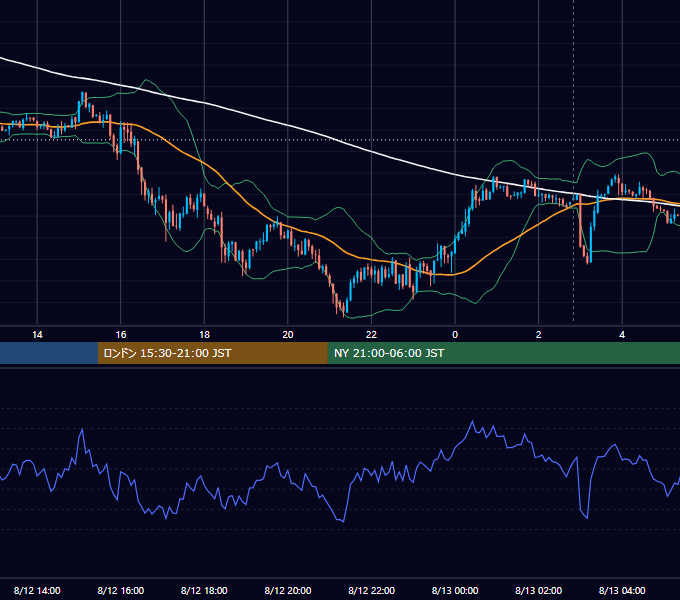680x600 pixels.
Task: Click the 8/13 02:00 date label
Action: [539, 590]
